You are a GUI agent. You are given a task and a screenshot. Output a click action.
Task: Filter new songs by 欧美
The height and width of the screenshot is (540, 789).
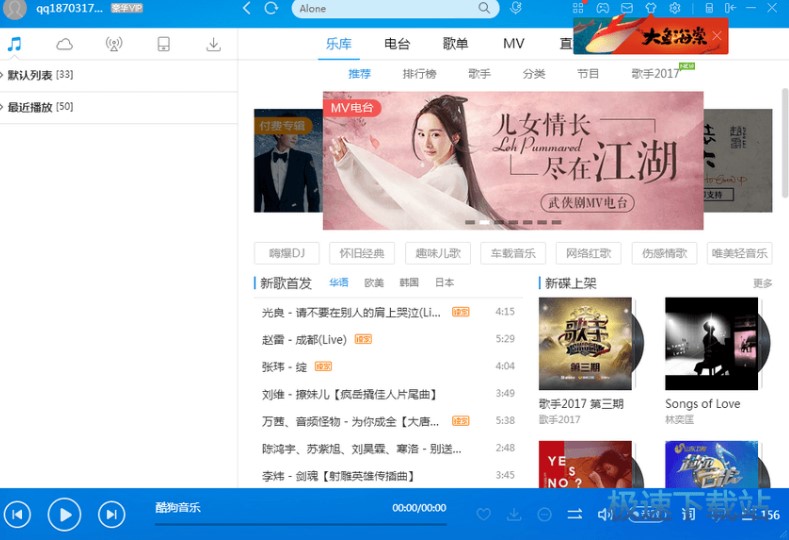pos(374,283)
